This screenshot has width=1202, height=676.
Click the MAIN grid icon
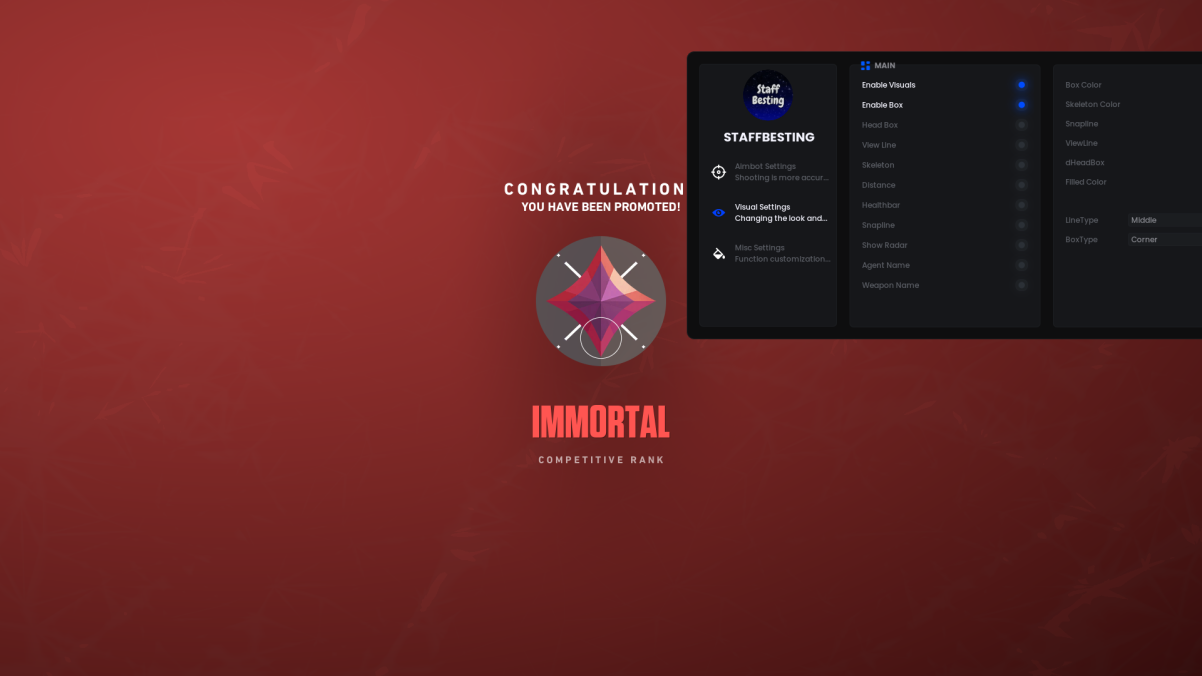[x=865, y=66]
